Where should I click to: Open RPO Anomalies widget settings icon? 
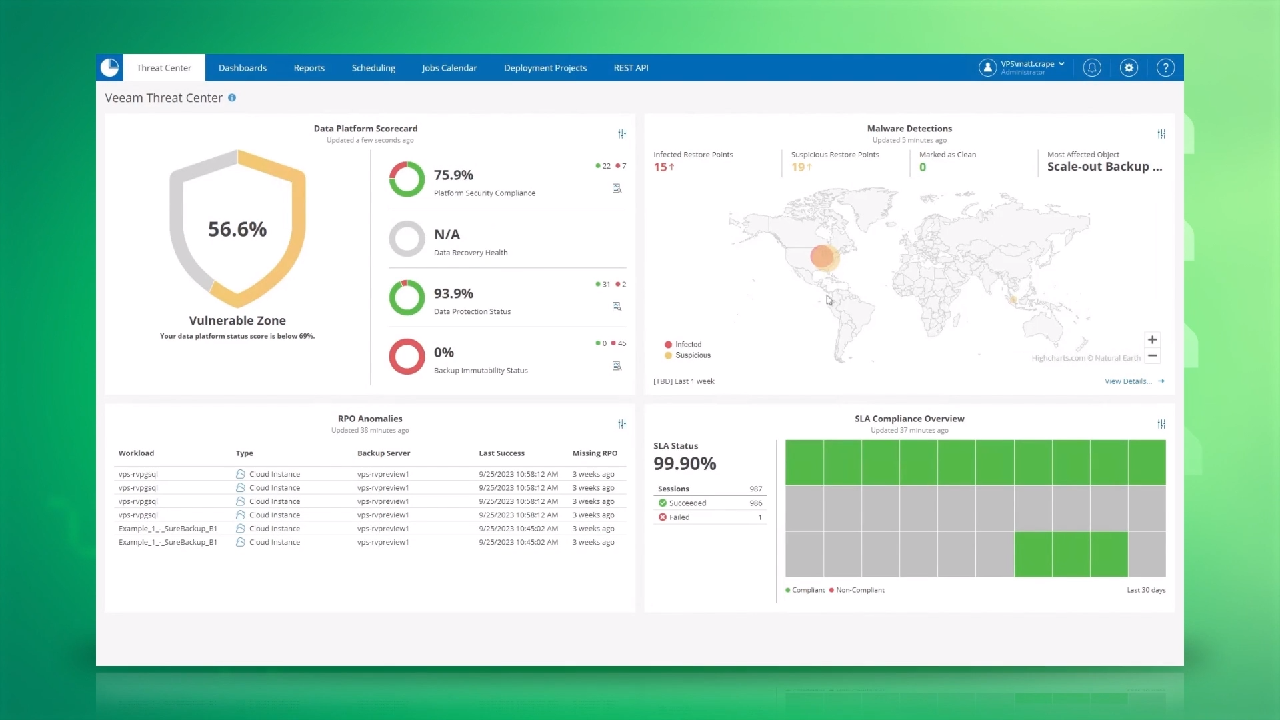click(x=622, y=424)
